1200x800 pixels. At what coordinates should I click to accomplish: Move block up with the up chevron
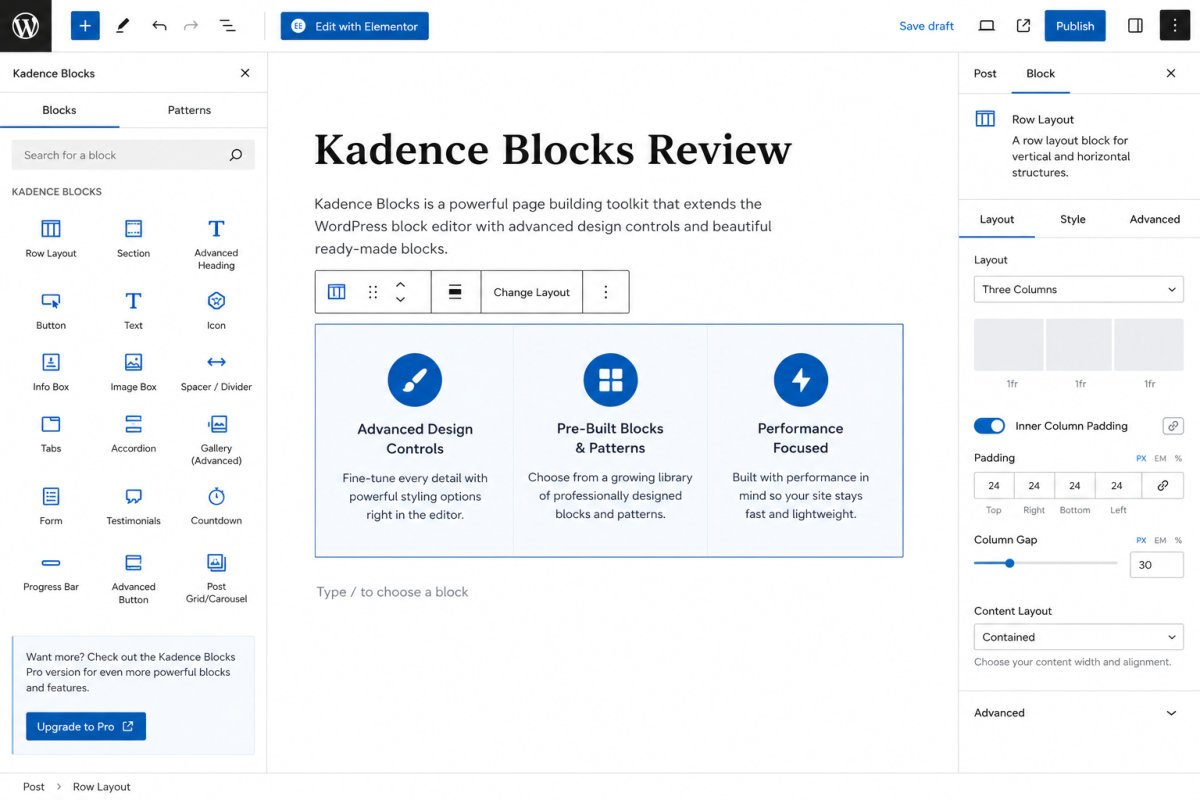(400, 284)
